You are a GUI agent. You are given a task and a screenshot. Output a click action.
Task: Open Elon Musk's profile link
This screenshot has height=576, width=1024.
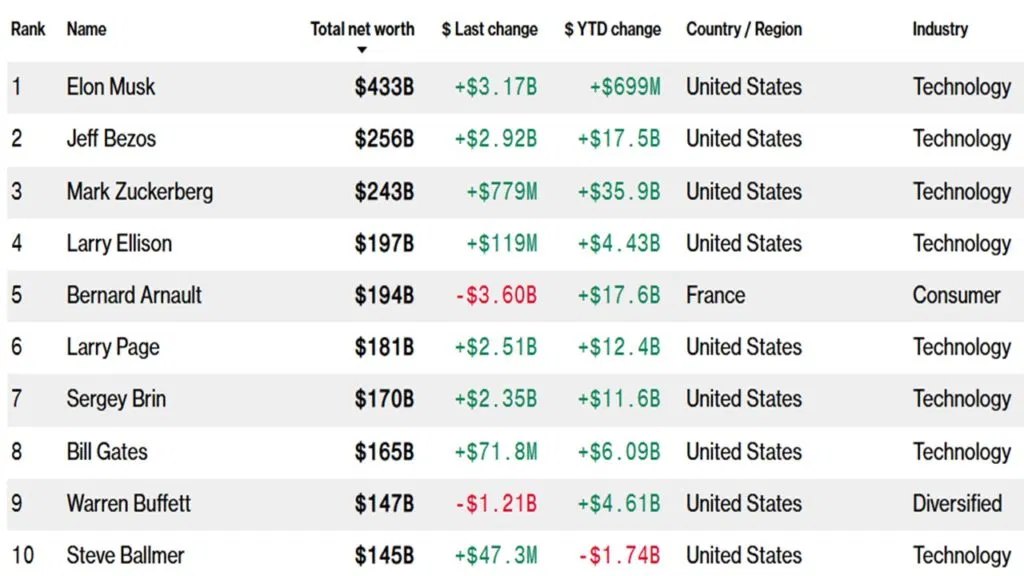click(111, 87)
